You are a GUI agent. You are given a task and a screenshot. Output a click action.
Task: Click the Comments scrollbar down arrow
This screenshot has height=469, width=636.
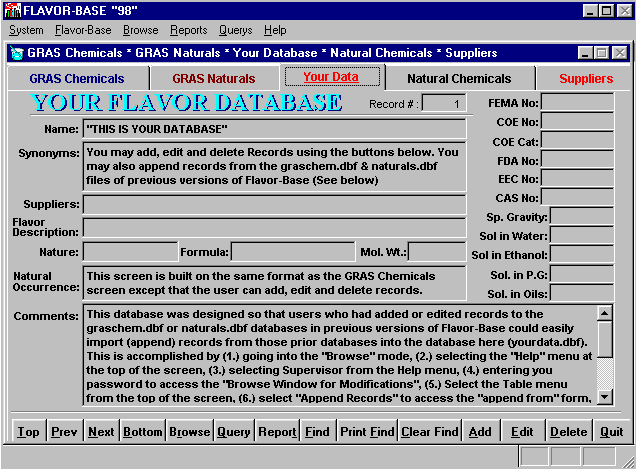pyautogui.click(x=604, y=397)
